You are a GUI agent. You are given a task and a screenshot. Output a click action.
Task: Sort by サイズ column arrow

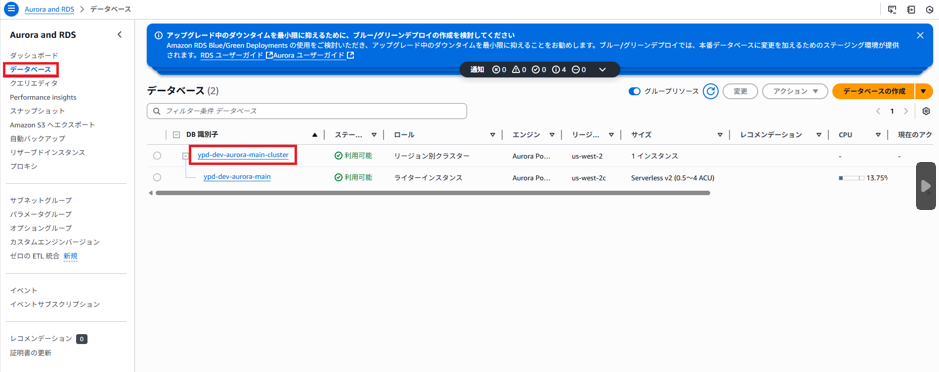click(x=720, y=135)
